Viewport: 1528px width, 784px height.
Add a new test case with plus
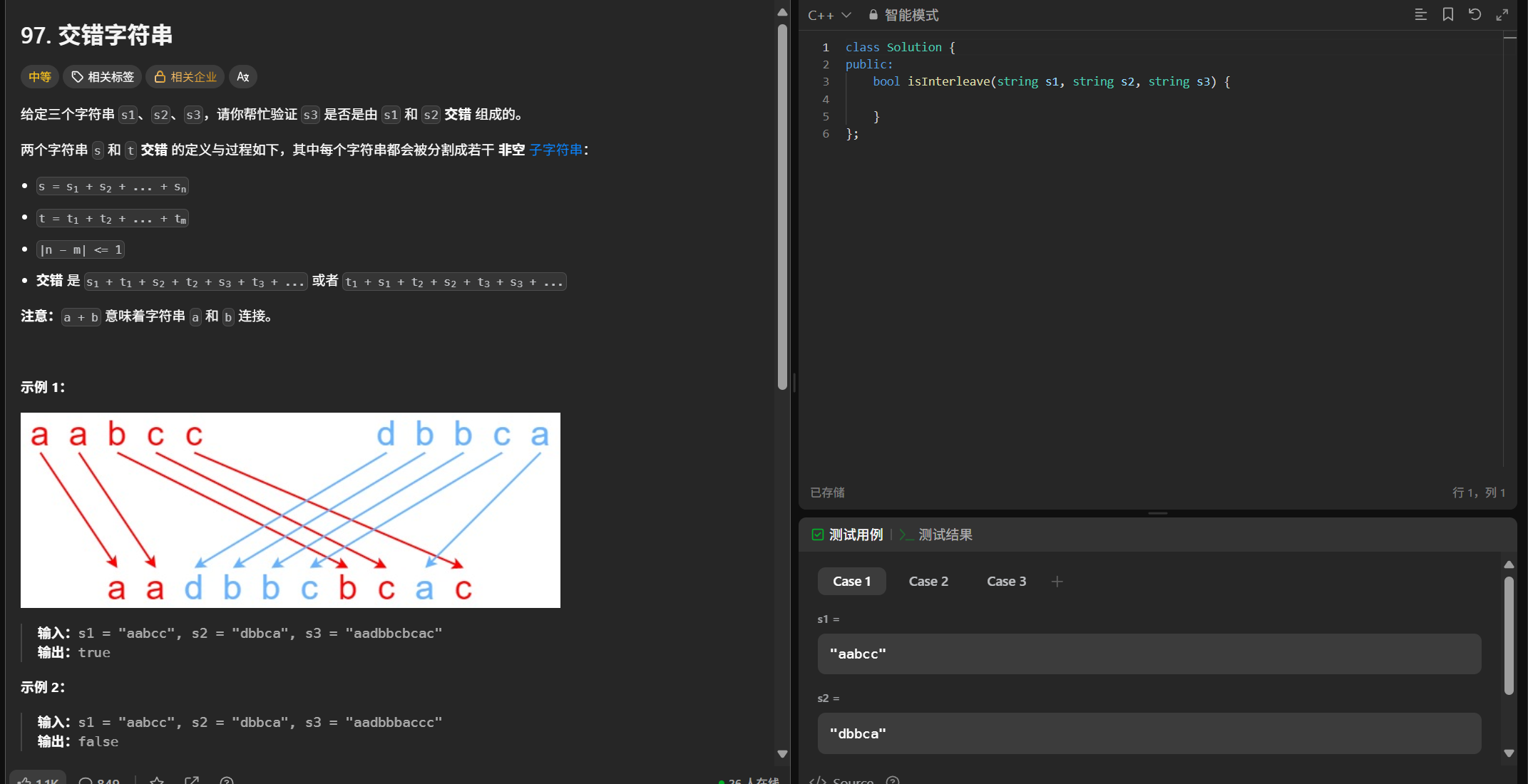tap(1057, 582)
